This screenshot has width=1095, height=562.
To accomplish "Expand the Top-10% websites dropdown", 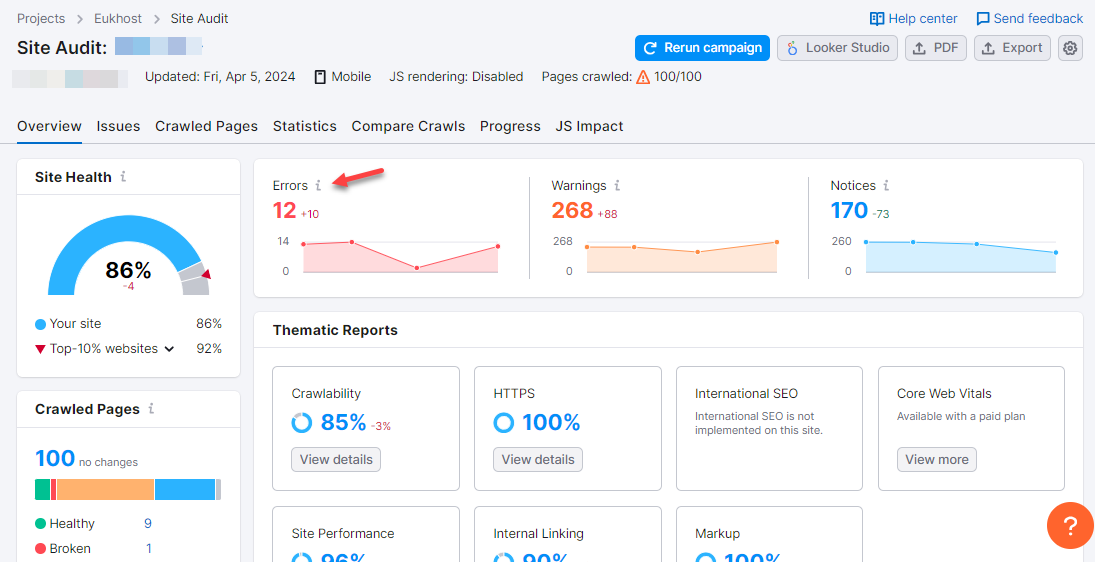I will (x=169, y=349).
